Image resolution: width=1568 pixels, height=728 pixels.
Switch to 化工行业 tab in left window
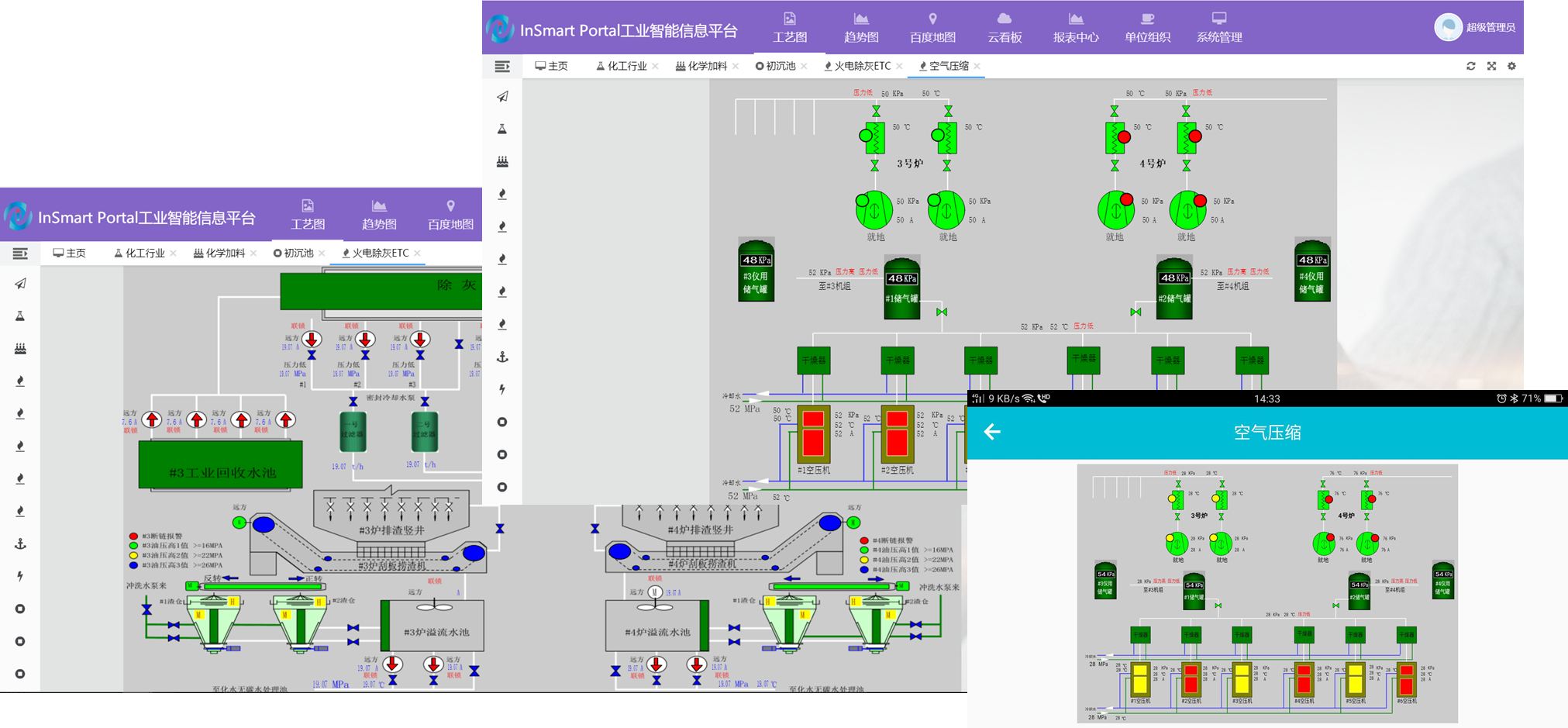[x=140, y=253]
